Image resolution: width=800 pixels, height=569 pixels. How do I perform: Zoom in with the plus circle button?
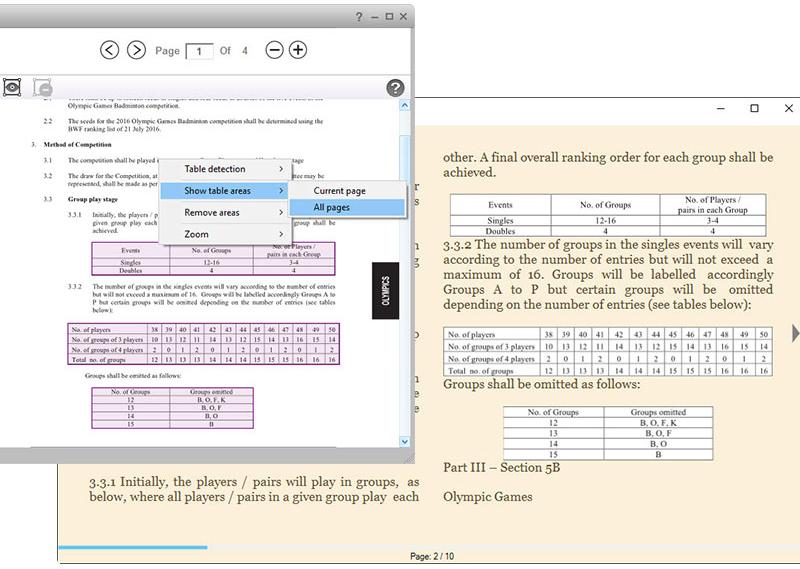tap(298, 50)
